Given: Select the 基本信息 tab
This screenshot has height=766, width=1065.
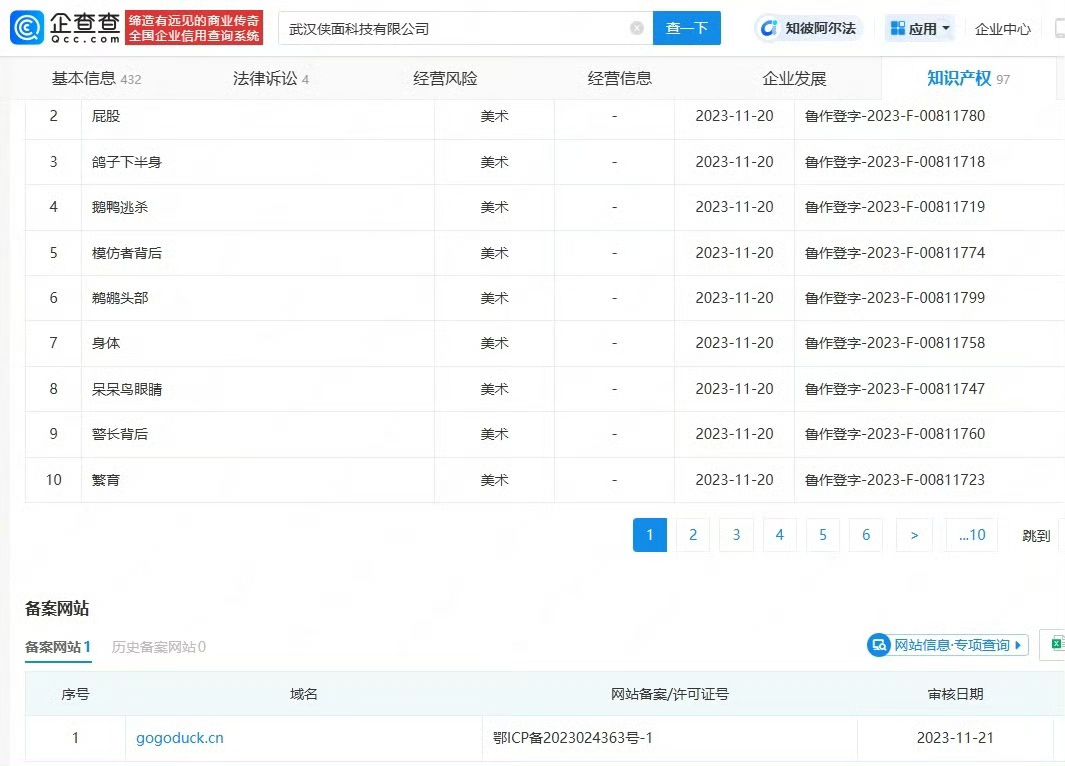Looking at the screenshot, I should tap(96, 79).
